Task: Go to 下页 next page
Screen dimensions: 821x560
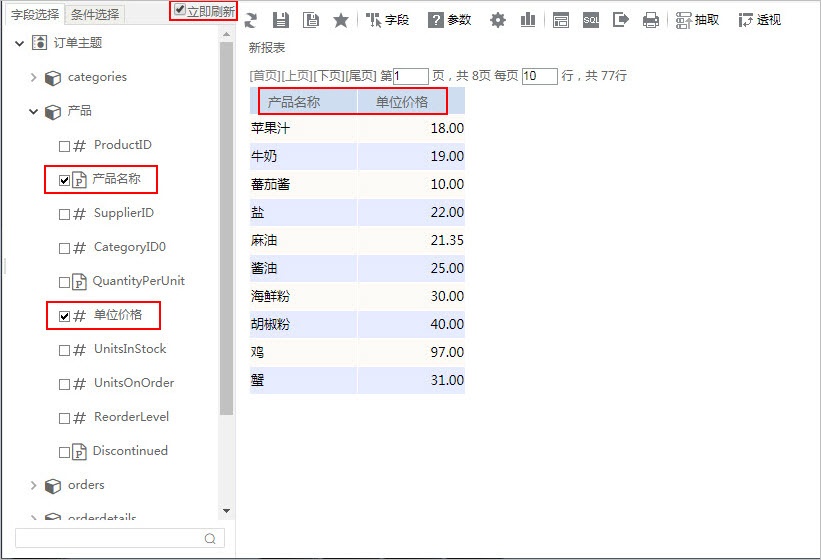Action: [x=329, y=76]
